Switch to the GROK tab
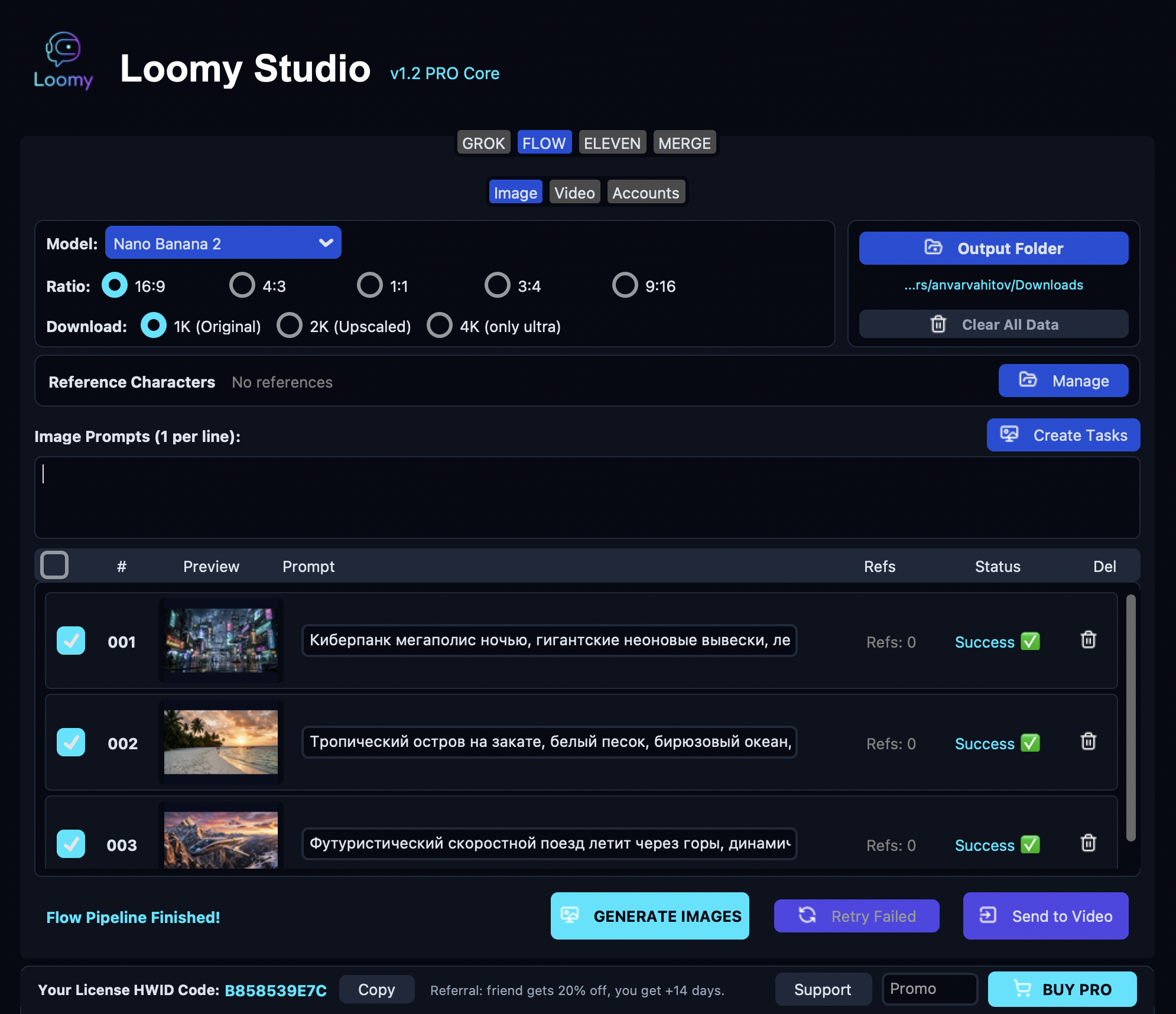The width and height of the screenshot is (1176, 1014). 483,143
